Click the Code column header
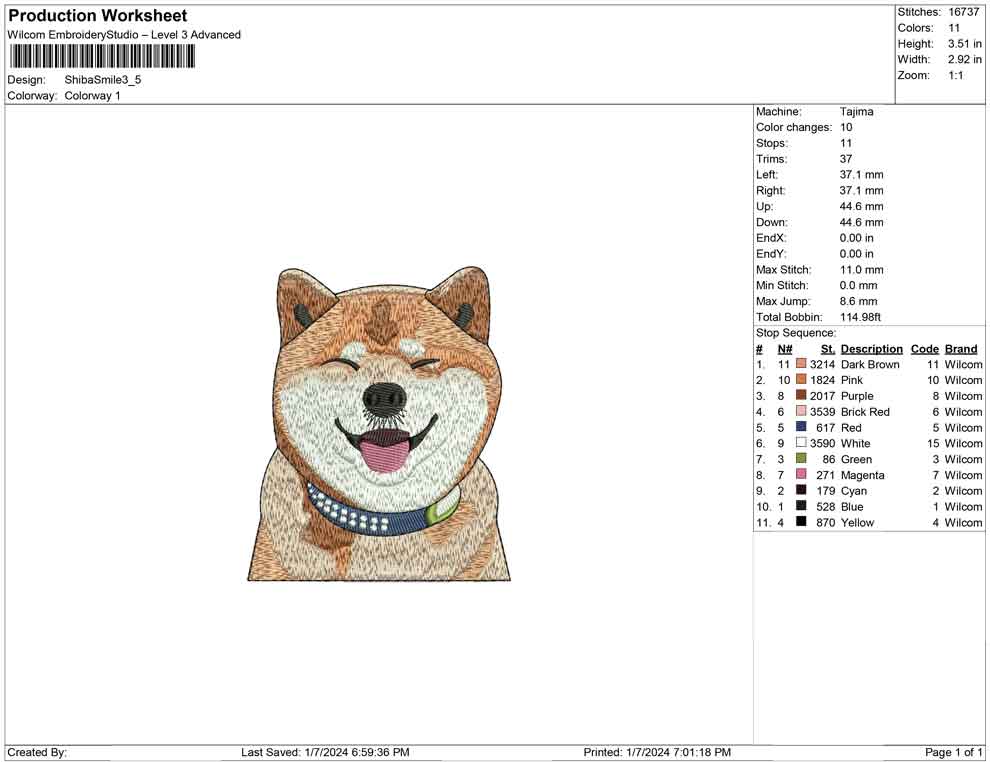 [924, 349]
